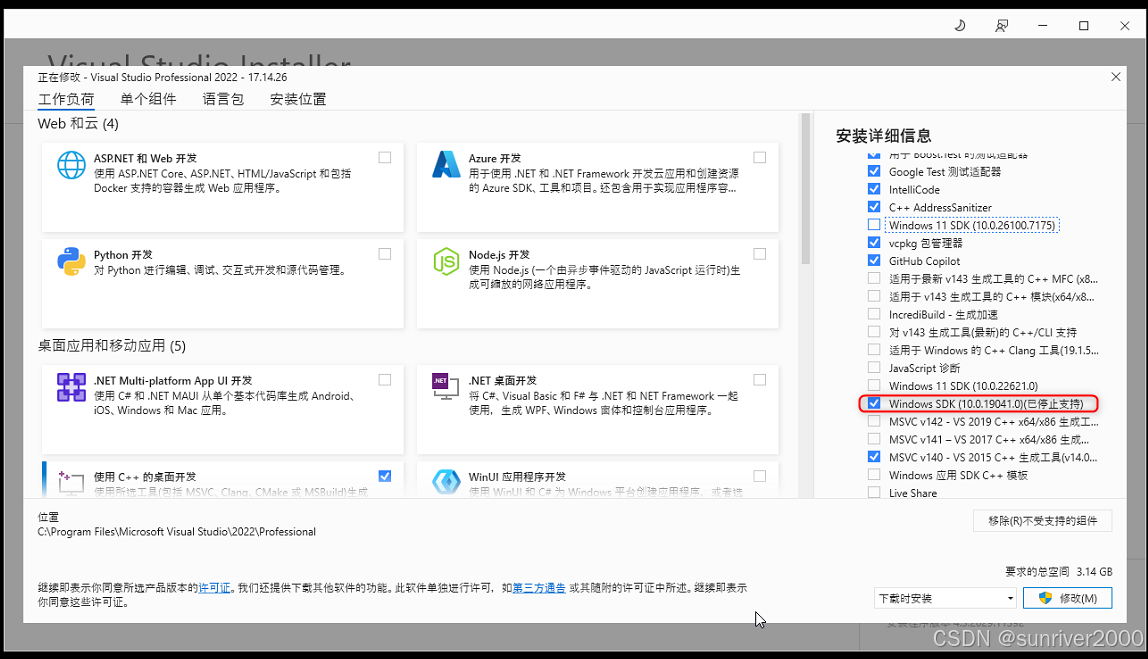Uncheck Windows SDK (10.0.19041.0)

(x=874, y=403)
